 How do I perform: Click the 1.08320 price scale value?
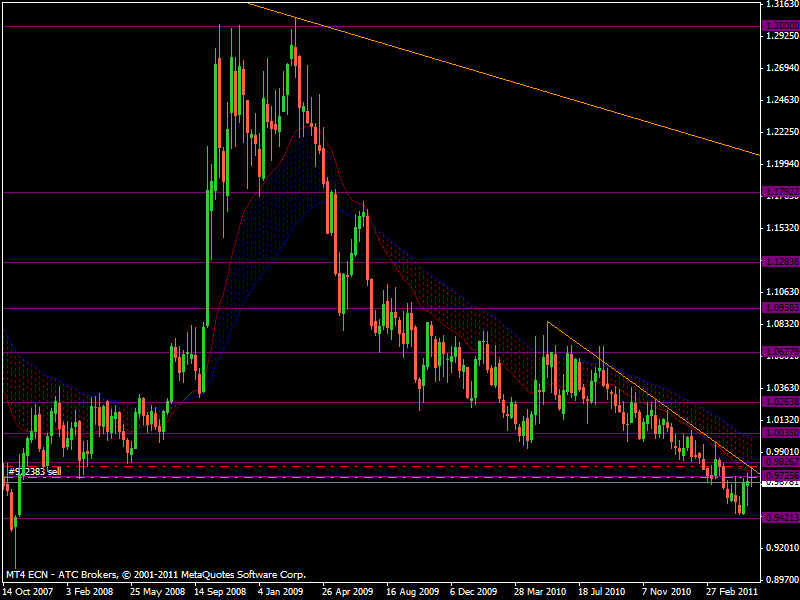(x=782, y=324)
